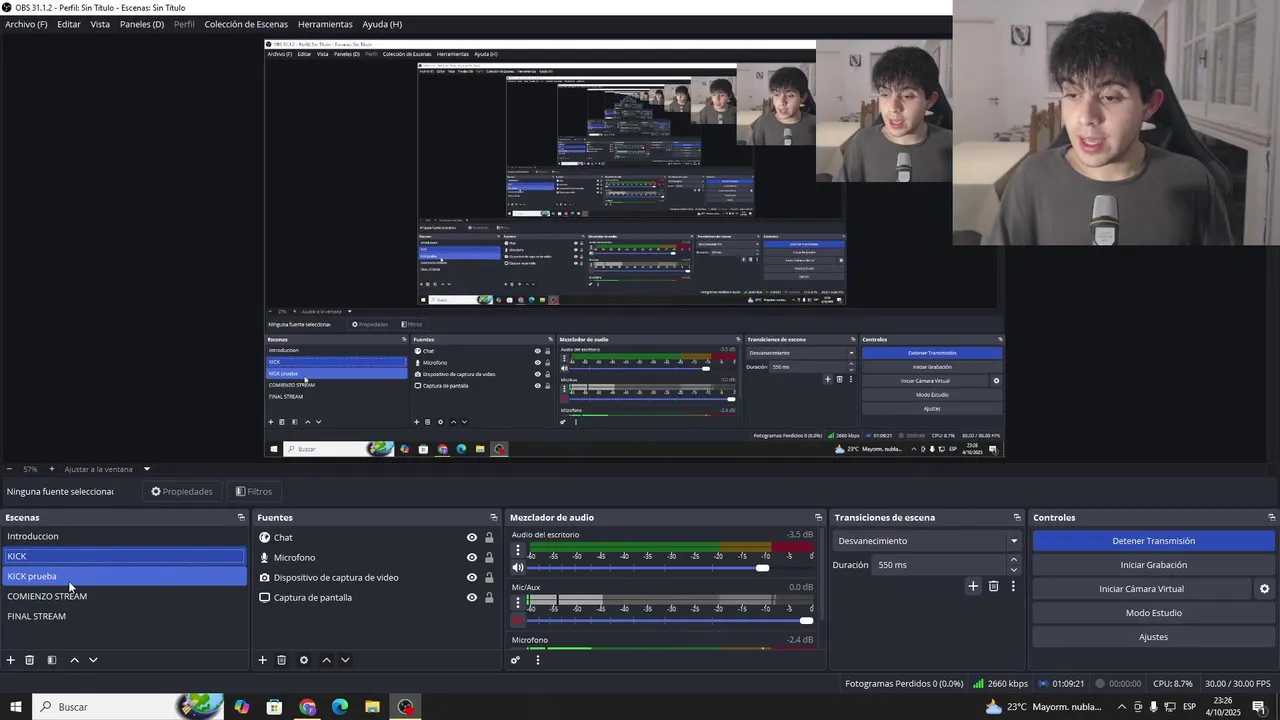The image size is (1280, 720).
Task: Undock the Fuentes panel
Action: (493, 517)
